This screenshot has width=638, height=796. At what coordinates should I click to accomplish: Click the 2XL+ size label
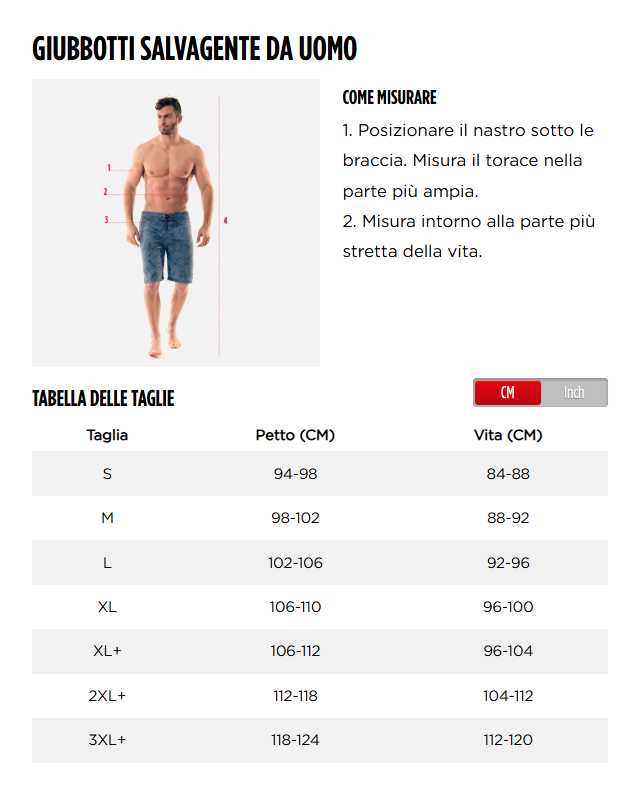(x=107, y=695)
